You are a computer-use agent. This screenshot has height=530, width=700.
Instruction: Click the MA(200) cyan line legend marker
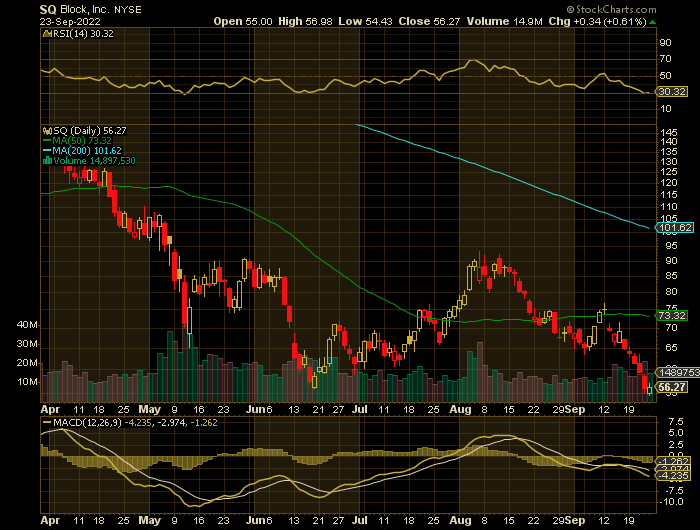44,150
